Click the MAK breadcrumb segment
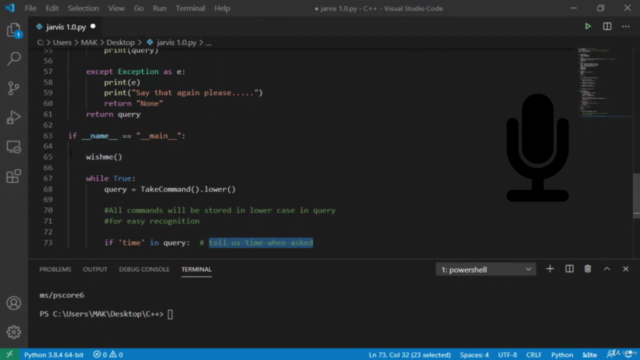The width and height of the screenshot is (640, 360). [x=89, y=42]
